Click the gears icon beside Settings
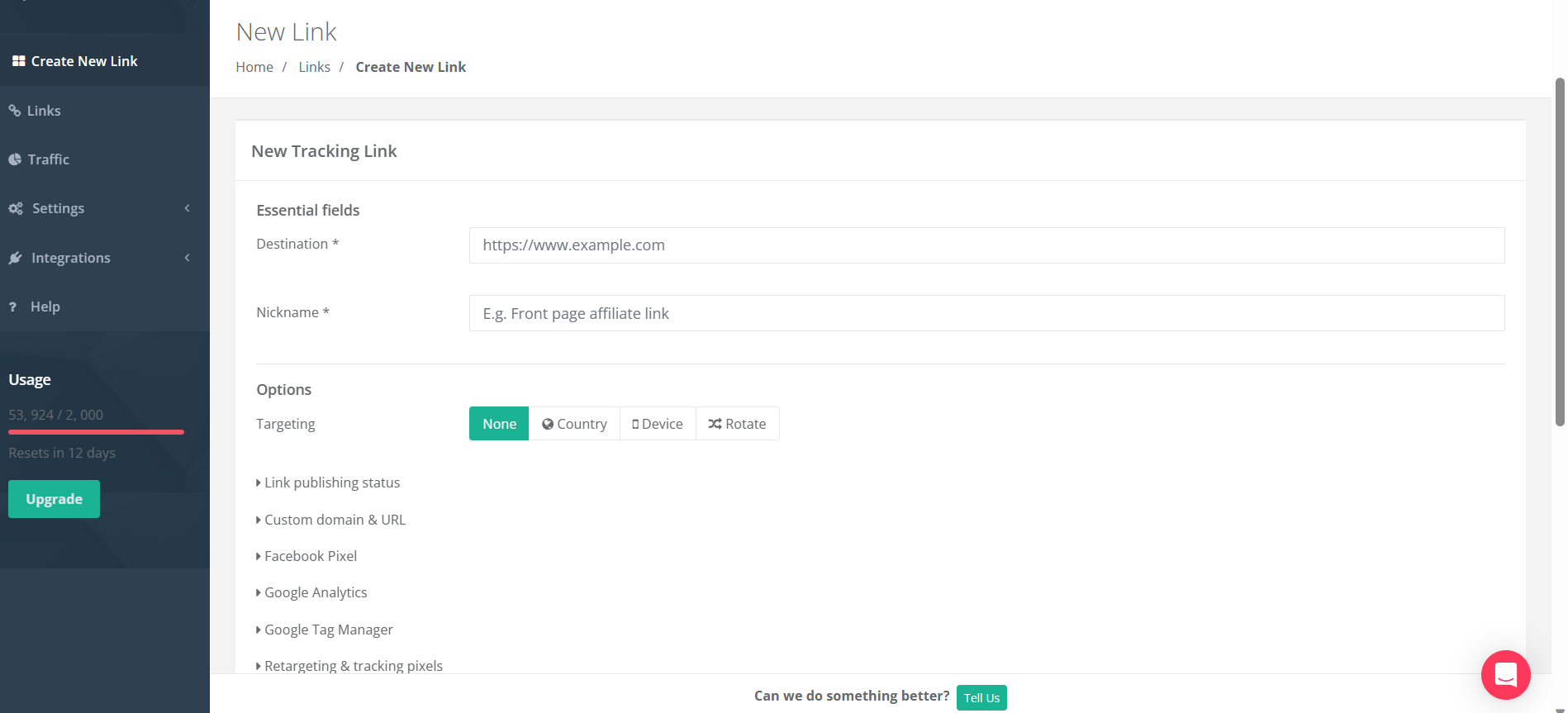 [x=16, y=208]
